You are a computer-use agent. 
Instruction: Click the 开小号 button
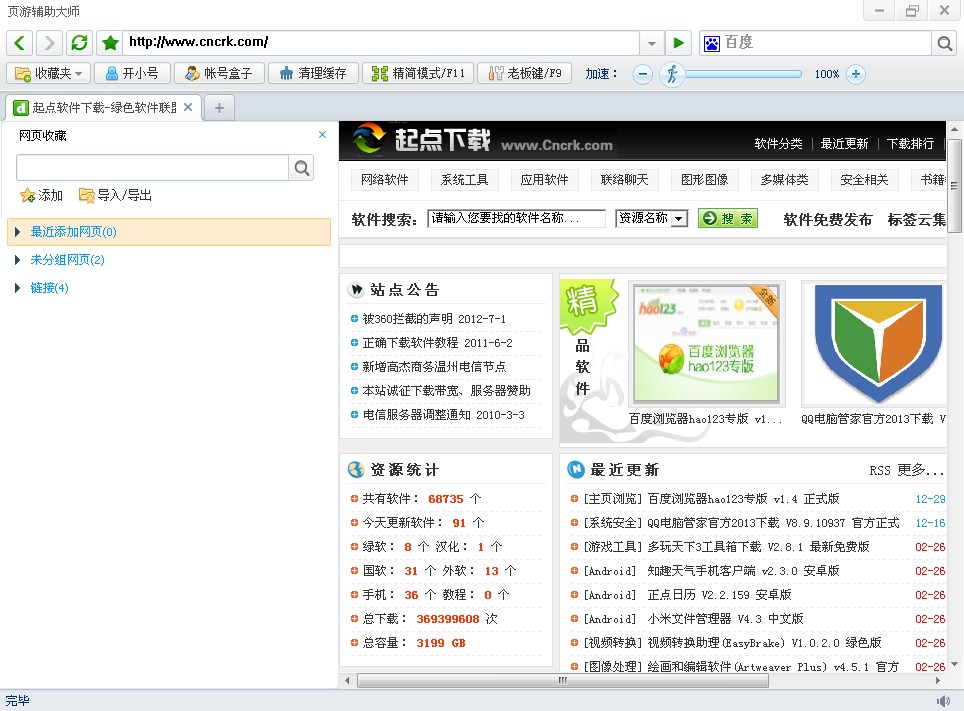pos(132,74)
